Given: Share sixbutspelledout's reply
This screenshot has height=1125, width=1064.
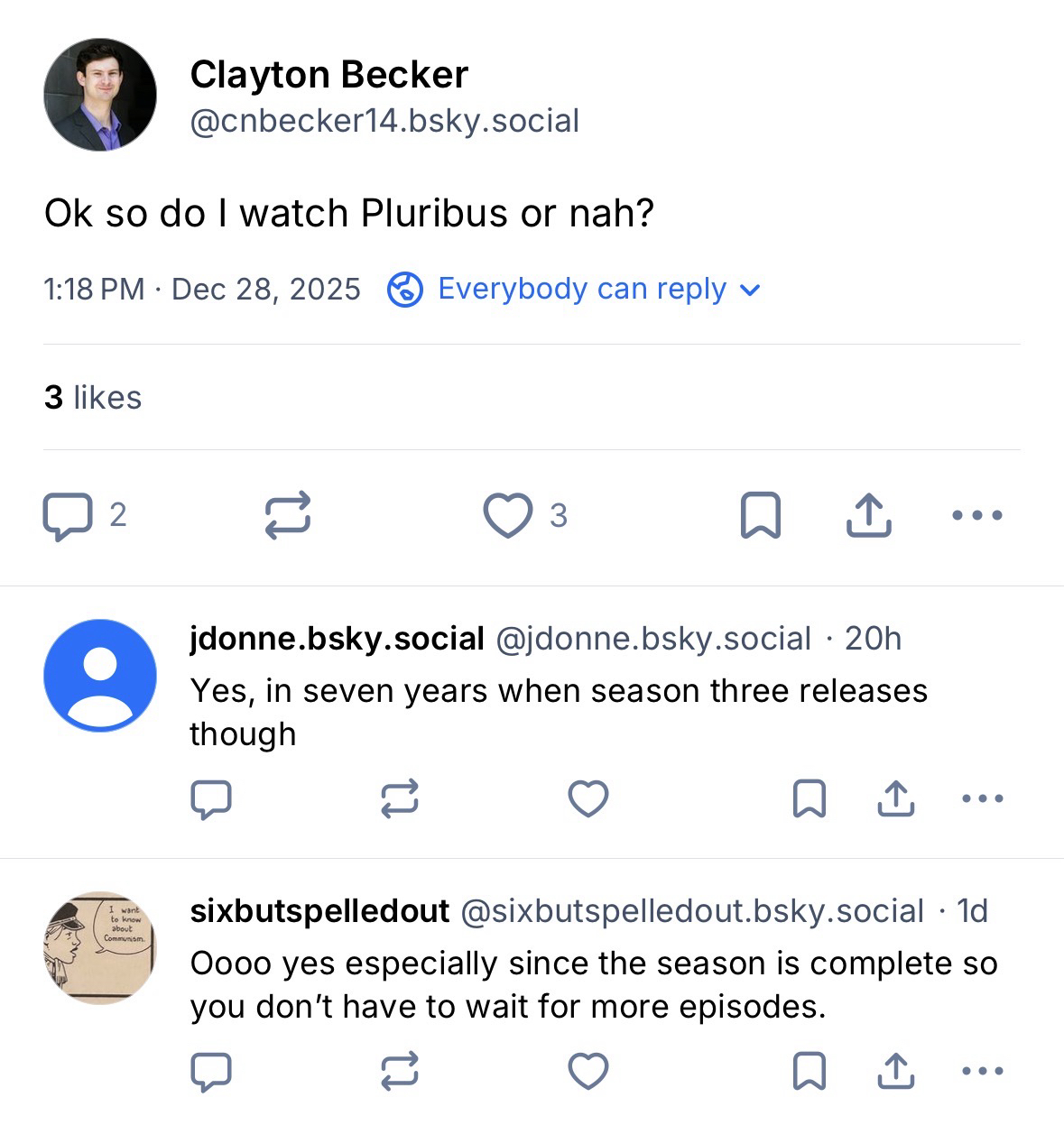Looking at the screenshot, I should tap(895, 1071).
